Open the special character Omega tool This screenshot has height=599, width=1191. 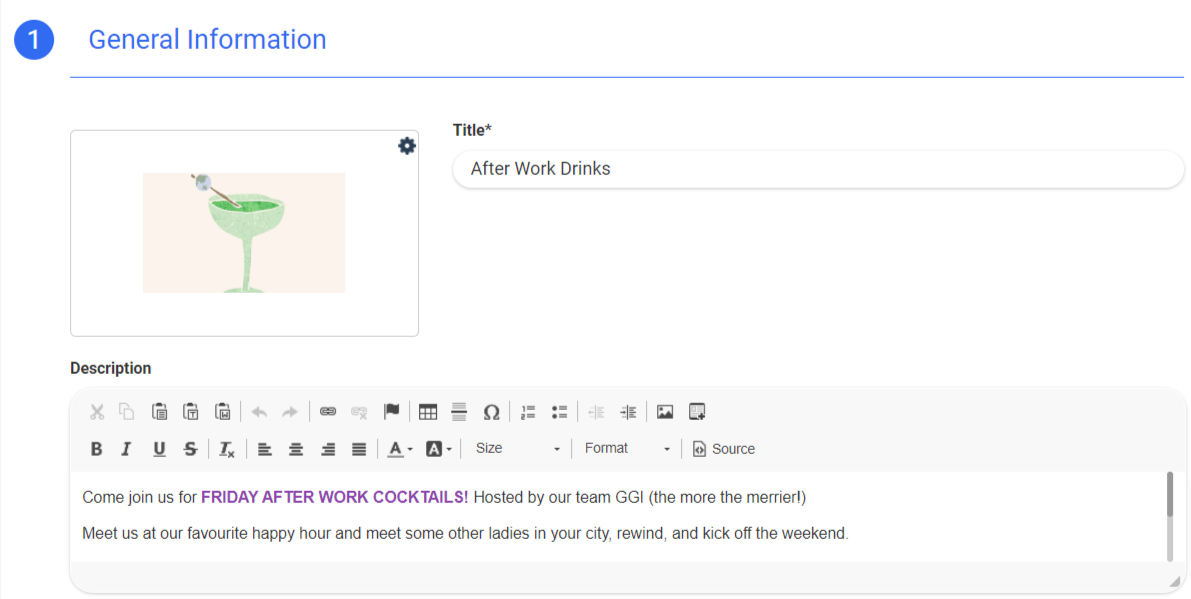coord(491,412)
